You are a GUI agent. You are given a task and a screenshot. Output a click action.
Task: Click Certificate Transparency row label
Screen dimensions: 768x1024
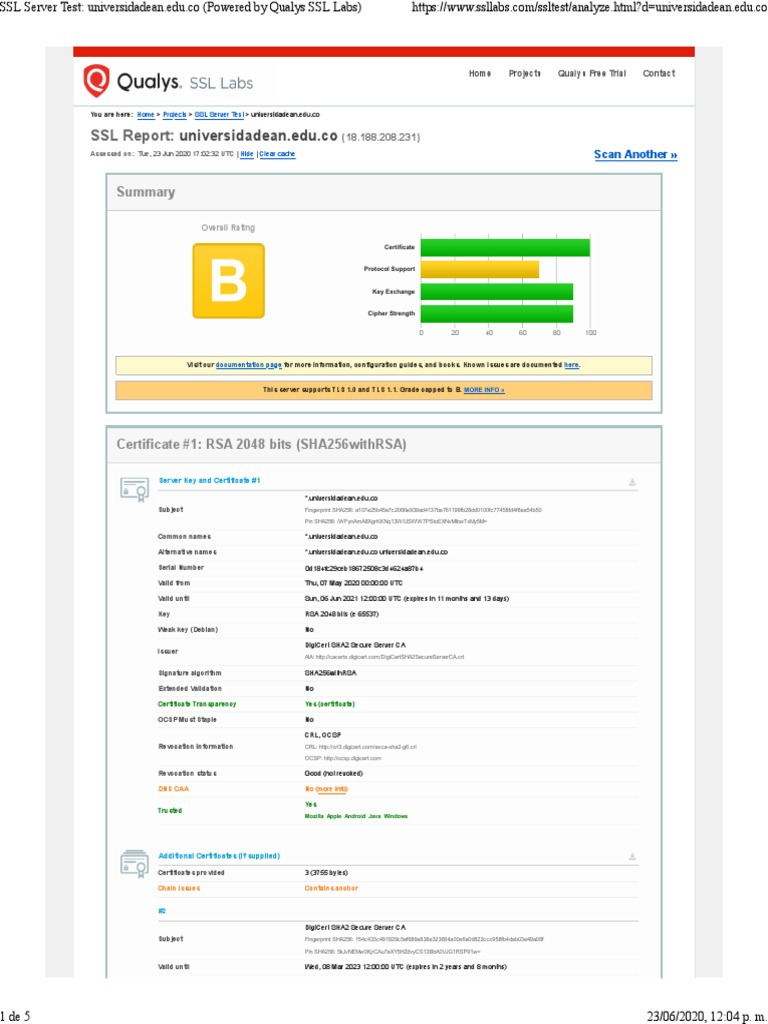pyautogui.click(x=197, y=704)
